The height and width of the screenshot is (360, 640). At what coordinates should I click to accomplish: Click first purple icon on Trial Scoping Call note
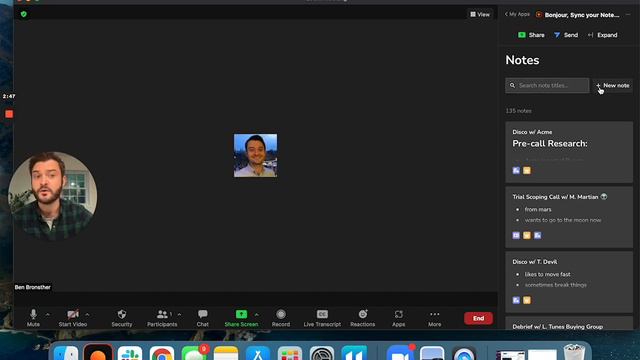point(516,236)
